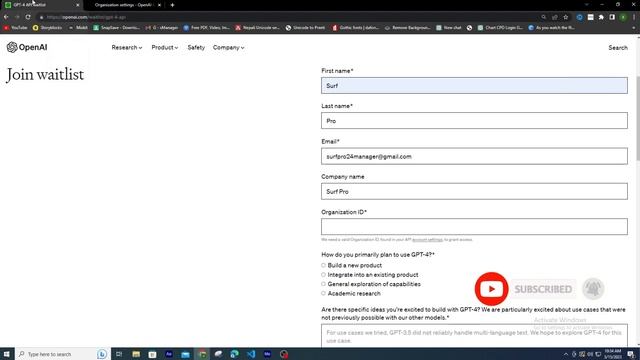This screenshot has width=640, height=360.
Task: Click the OpenAI logo in the header
Action: click(x=27, y=47)
